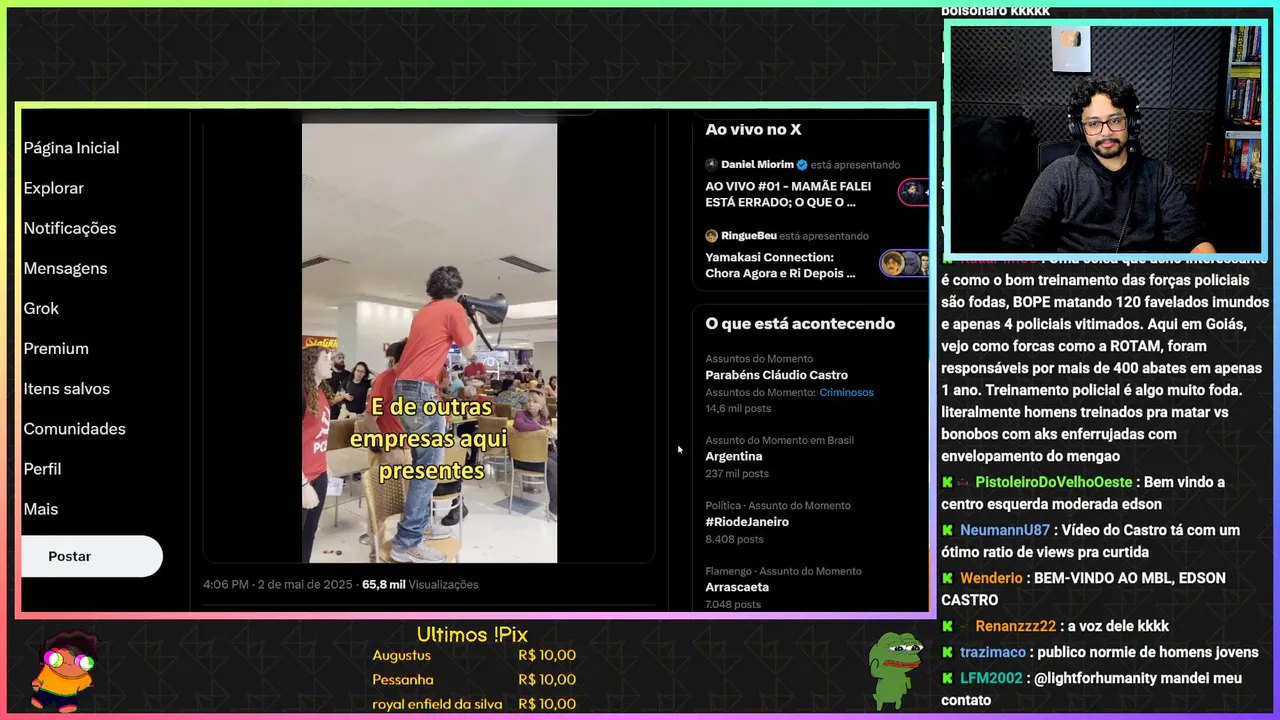Click Daniel Miorim's small avatar icon
Screen dimensions: 1280x720
click(x=712, y=164)
